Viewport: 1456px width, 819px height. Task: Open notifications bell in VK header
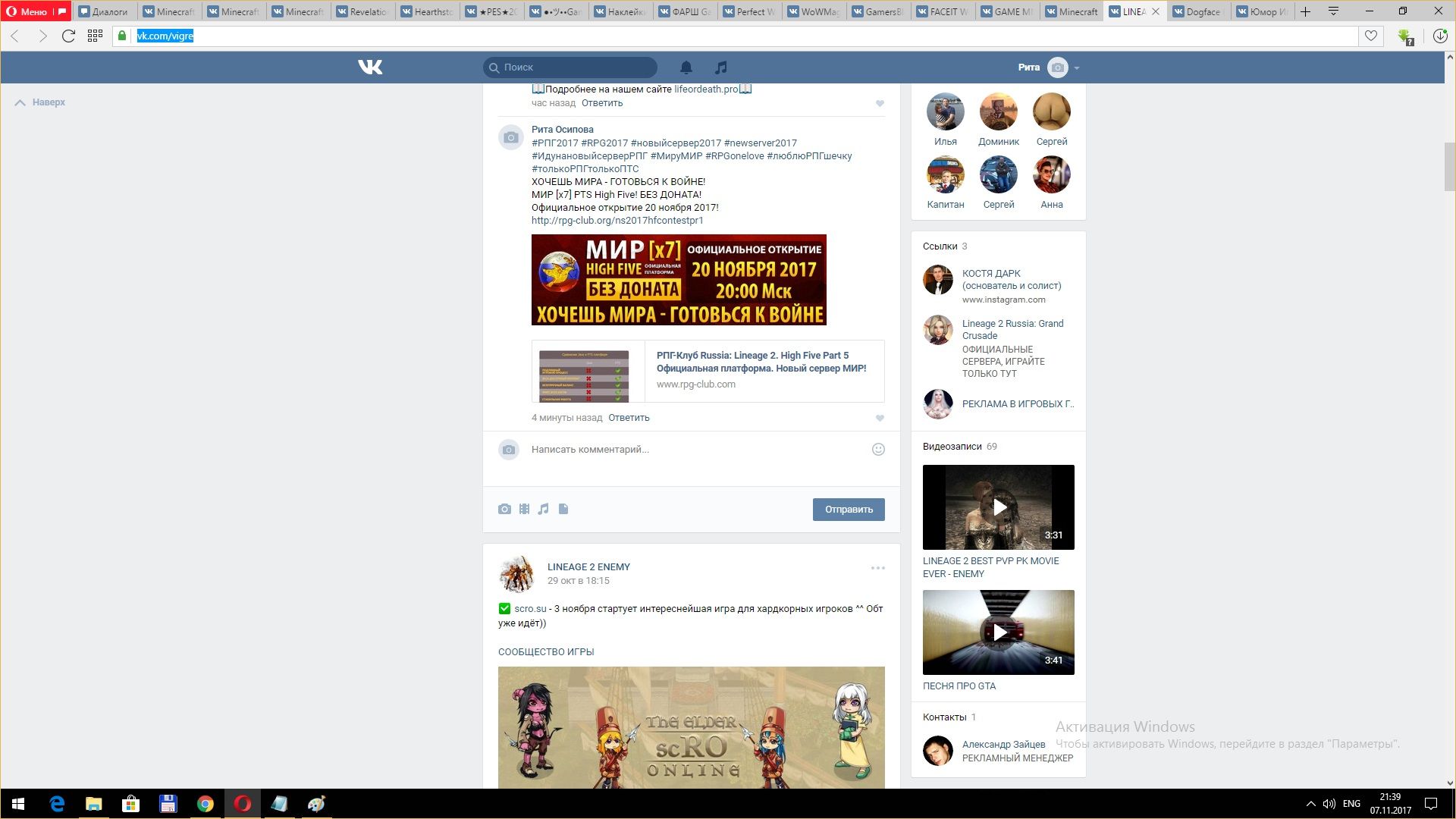686,67
